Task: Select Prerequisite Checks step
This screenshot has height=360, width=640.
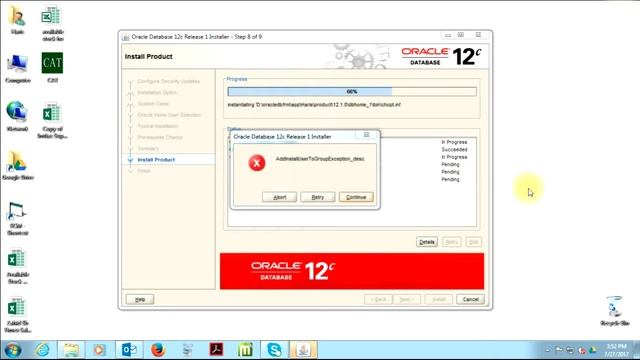Action: click(160, 137)
